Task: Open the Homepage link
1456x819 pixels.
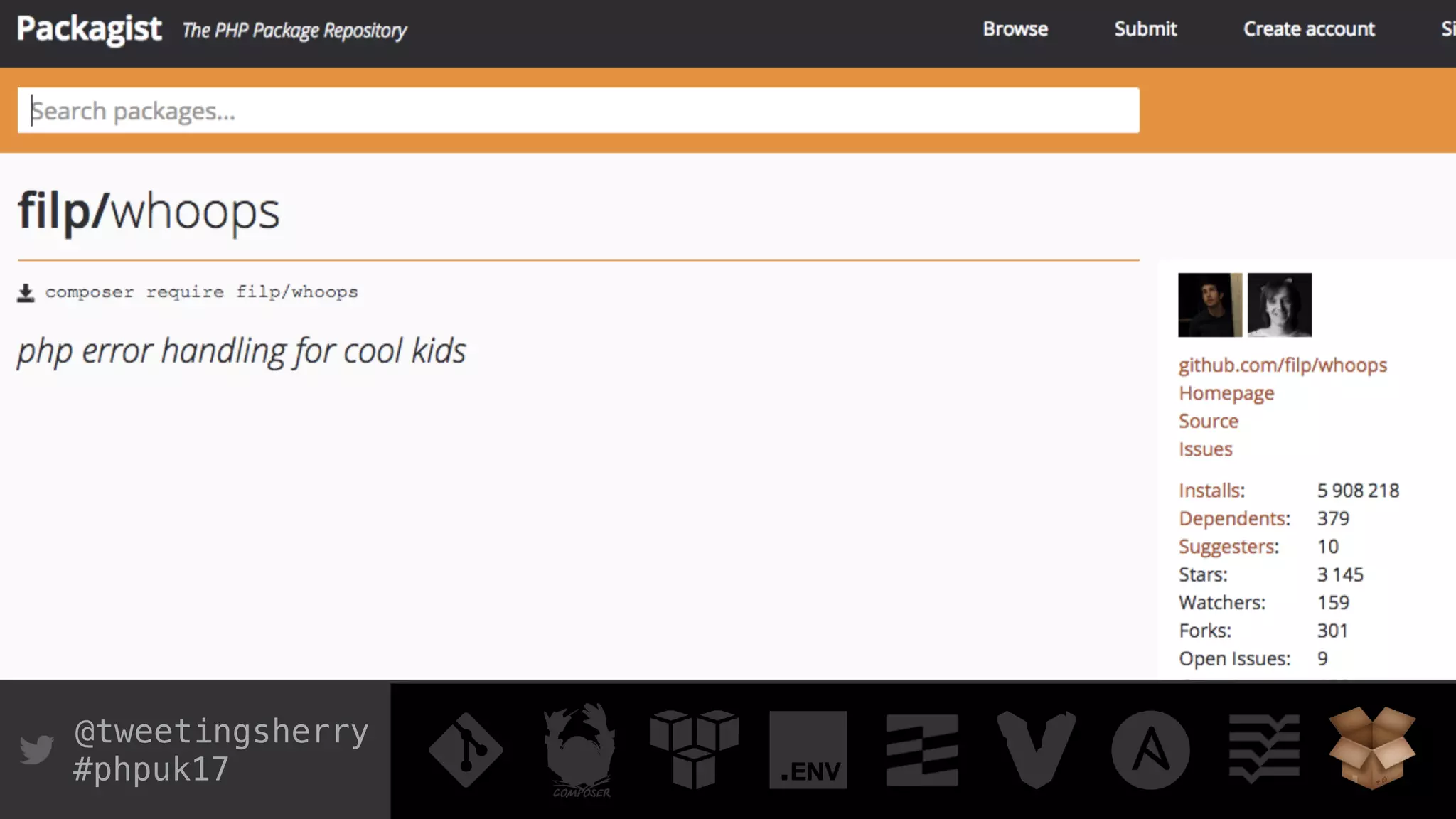Action: (x=1226, y=393)
